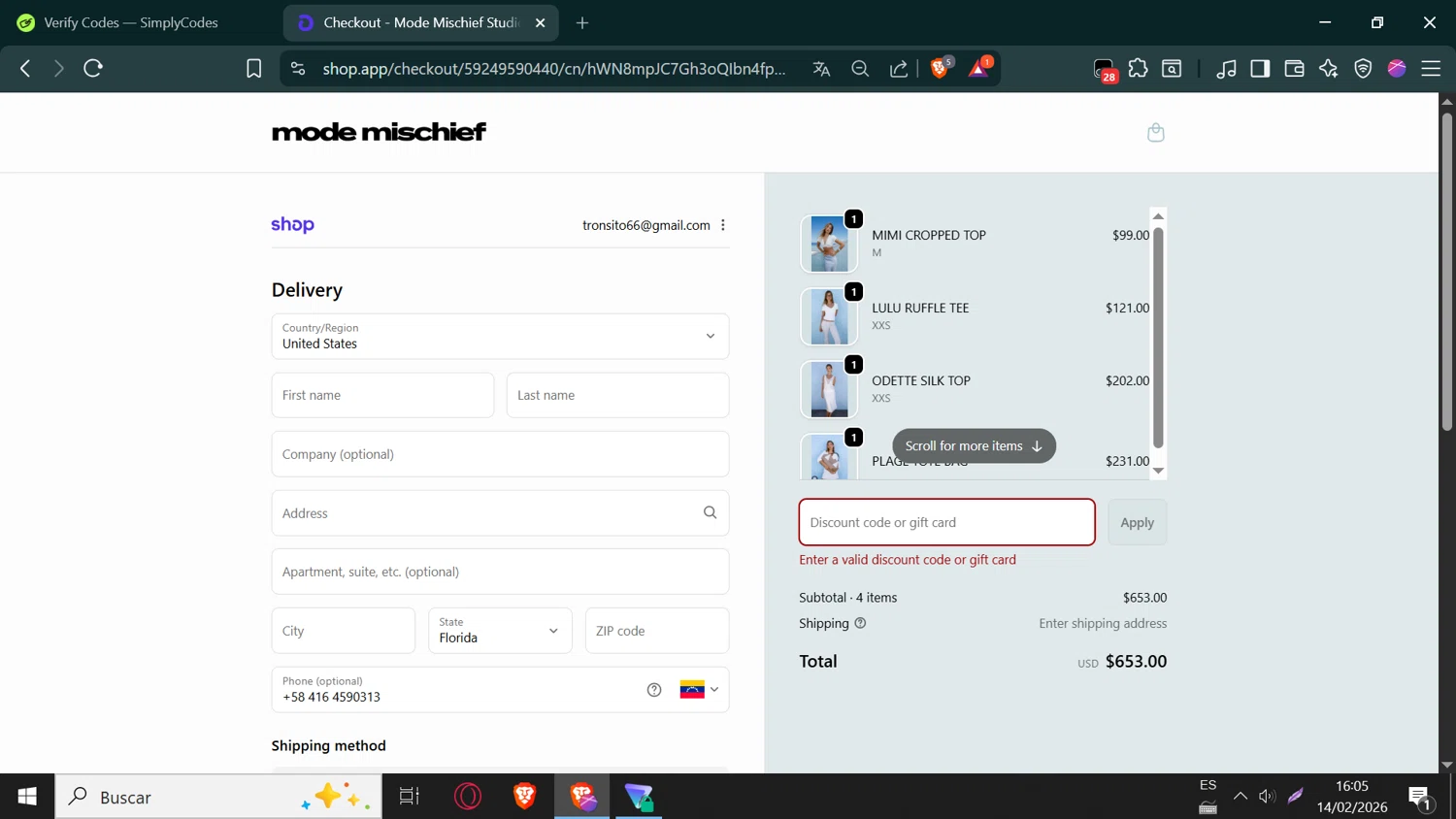Open the shopping bag cart icon
Screen dimensions: 1456x819
click(x=1155, y=132)
